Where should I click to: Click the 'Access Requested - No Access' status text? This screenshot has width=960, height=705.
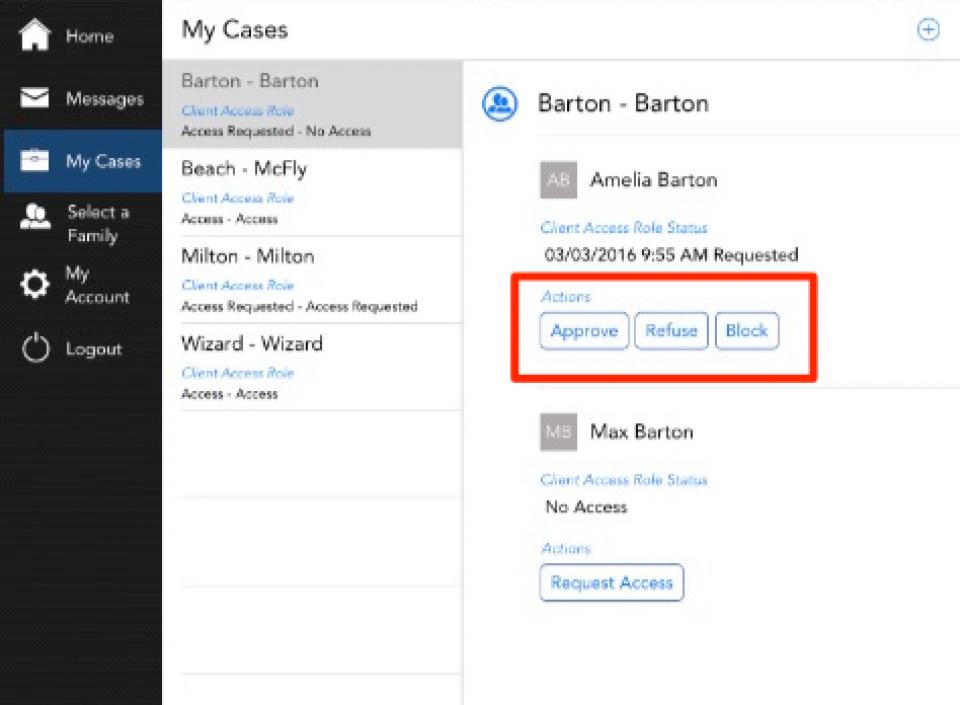276,131
